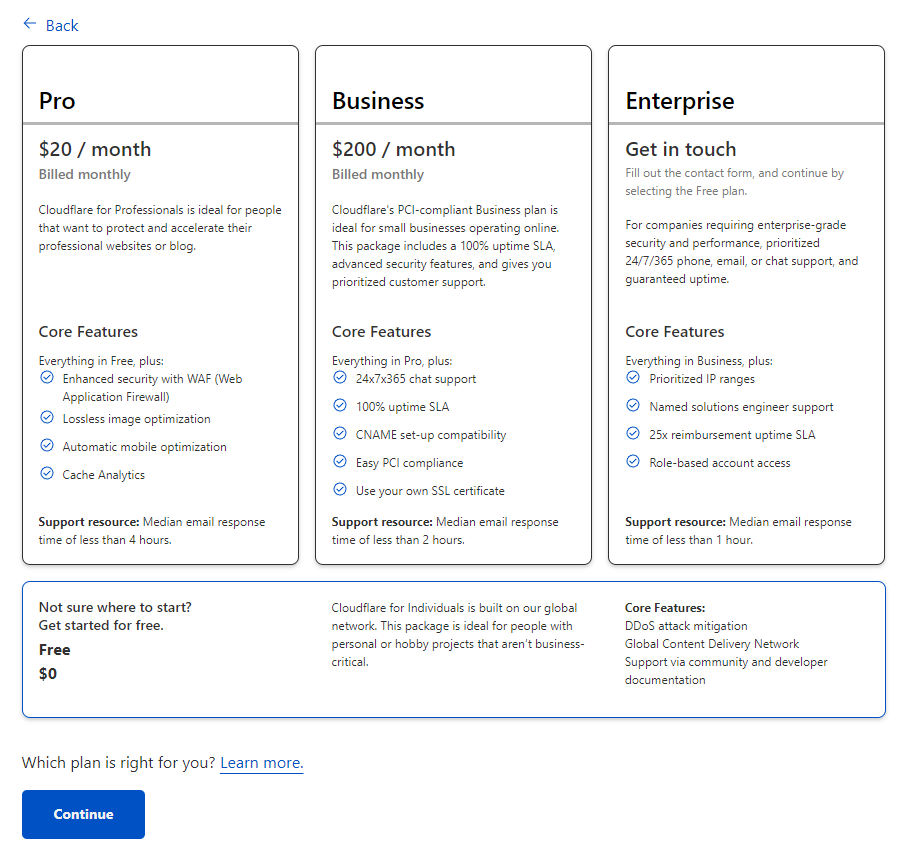Click Prioritized IP ranges text

coord(702,378)
